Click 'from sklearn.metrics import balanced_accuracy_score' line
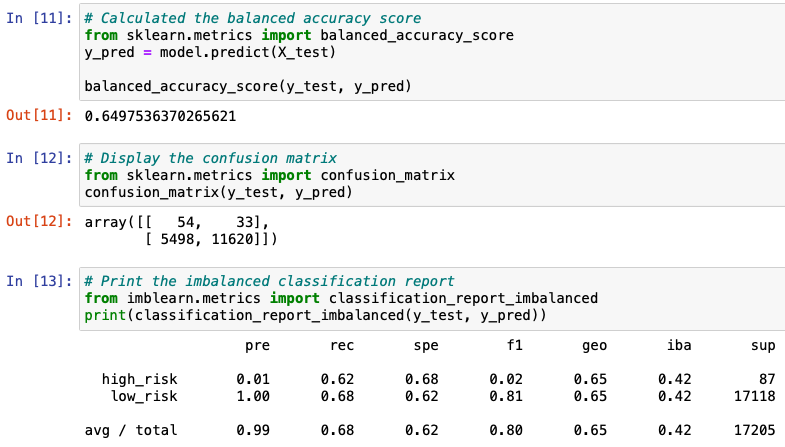The height and width of the screenshot is (447, 785). (299, 36)
